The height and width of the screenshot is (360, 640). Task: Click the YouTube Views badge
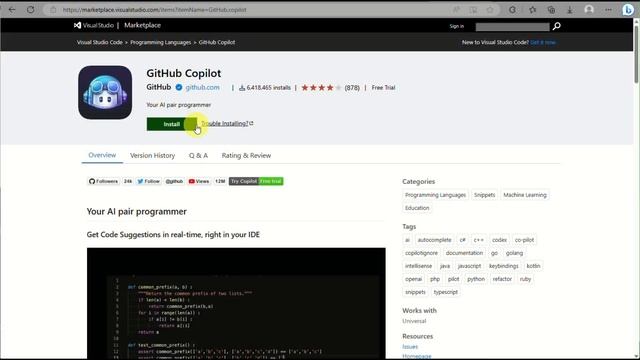[x=207, y=181]
